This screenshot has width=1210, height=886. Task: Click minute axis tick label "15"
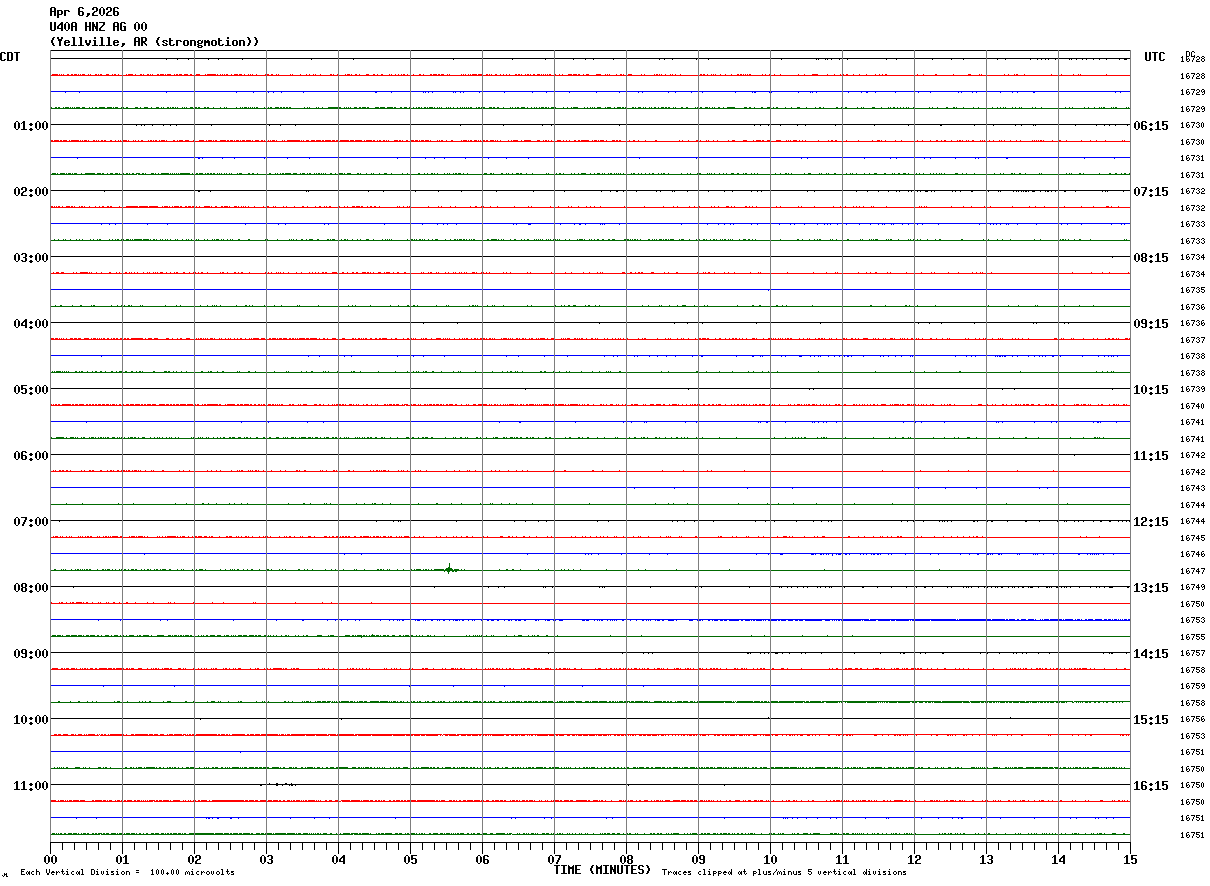point(1130,860)
